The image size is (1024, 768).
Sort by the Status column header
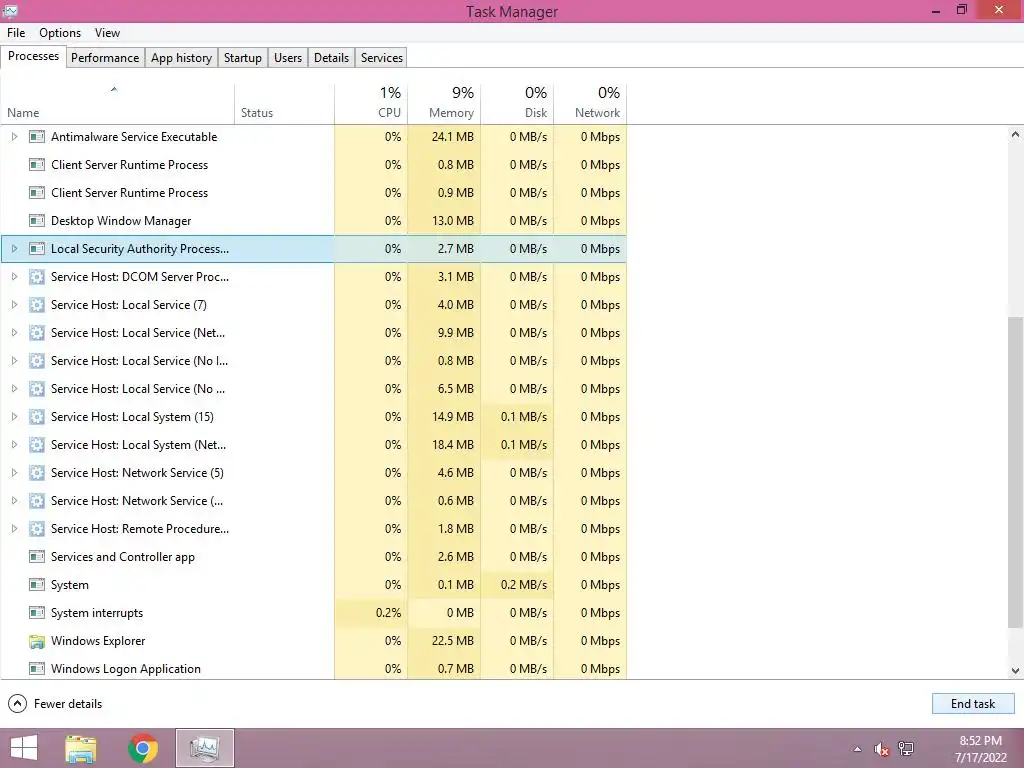284,104
